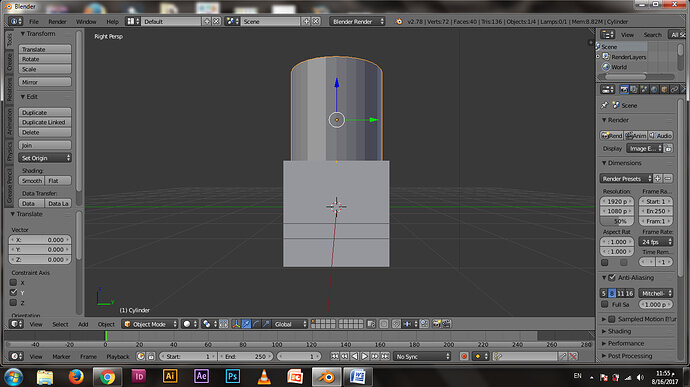The width and height of the screenshot is (690, 387).
Task: Expand the Performance panel
Action: click(625, 343)
